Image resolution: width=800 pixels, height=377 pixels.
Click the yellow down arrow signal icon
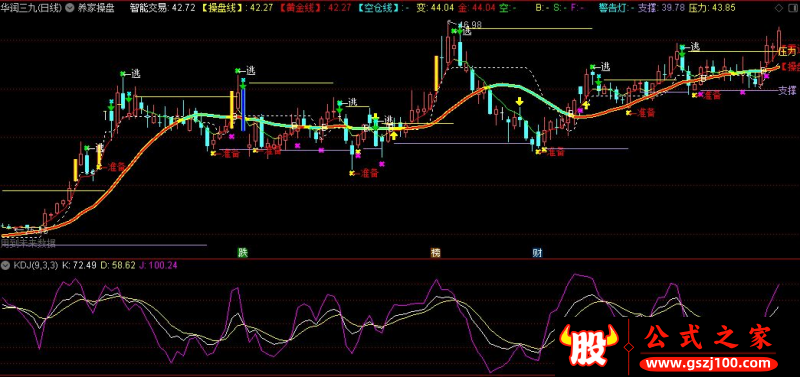pos(519,101)
